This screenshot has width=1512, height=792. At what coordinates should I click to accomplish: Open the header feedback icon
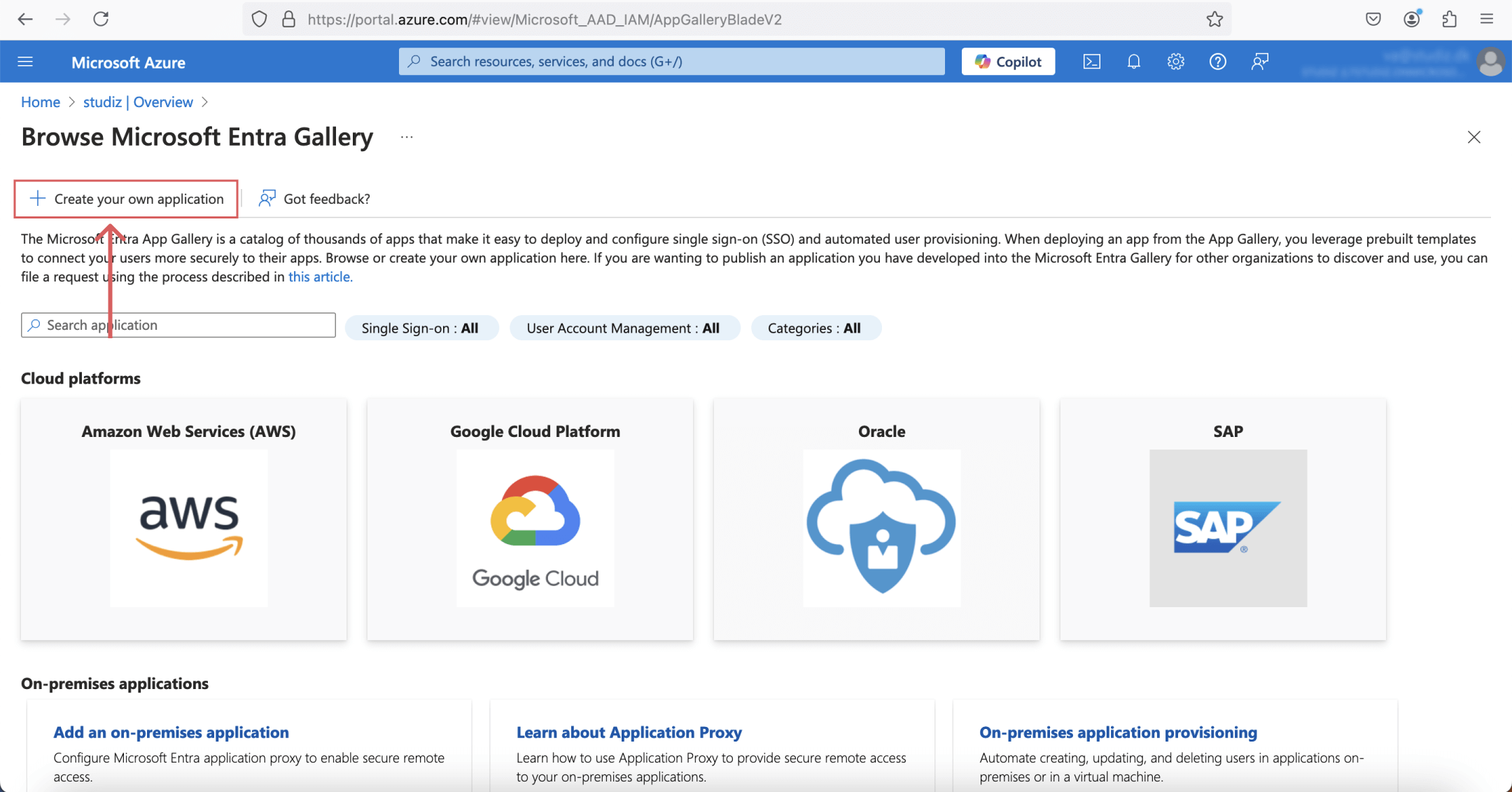(x=1260, y=62)
